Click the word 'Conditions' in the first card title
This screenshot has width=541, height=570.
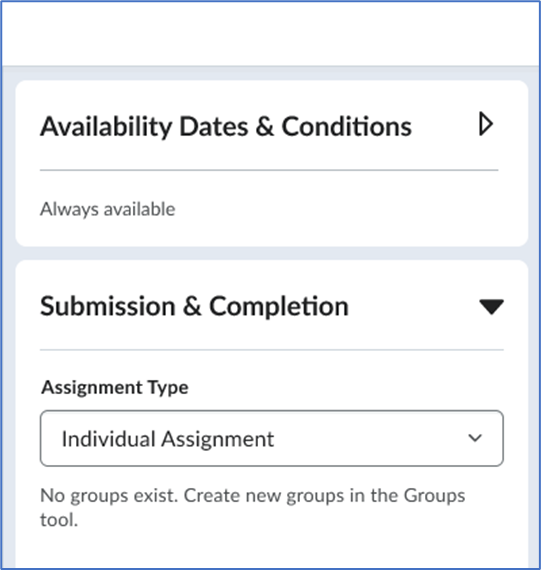[x=347, y=127]
